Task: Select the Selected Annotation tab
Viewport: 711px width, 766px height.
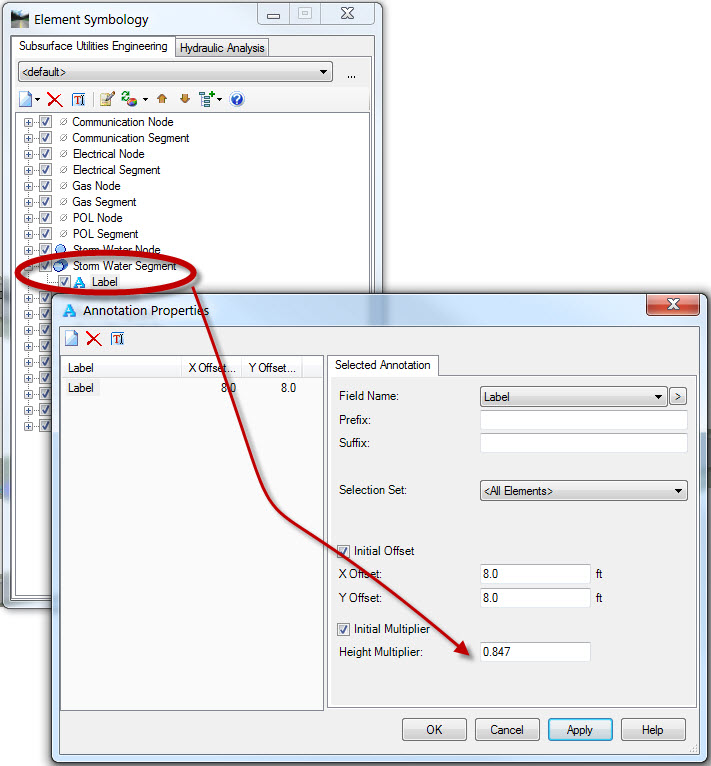Action: [383, 365]
